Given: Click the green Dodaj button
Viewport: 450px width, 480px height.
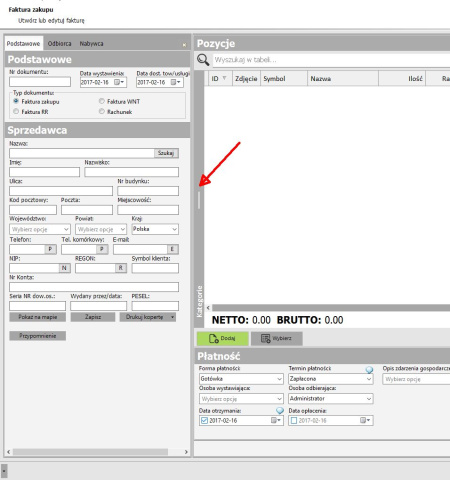Looking at the screenshot, I should pyautogui.click(x=223, y=338).
